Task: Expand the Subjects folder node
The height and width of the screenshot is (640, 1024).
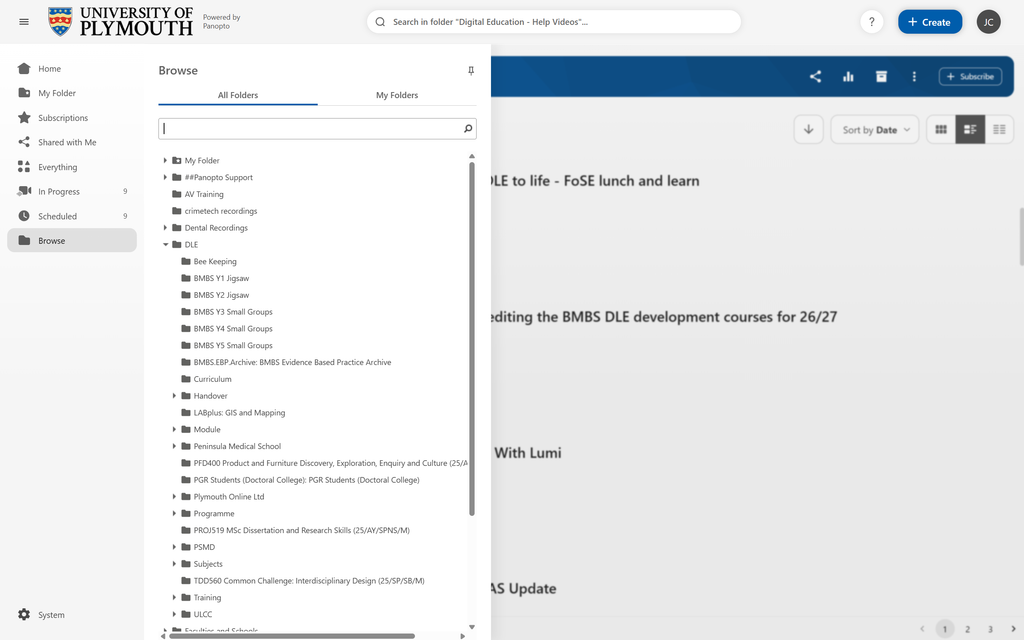Action: [x=174, y=564]
